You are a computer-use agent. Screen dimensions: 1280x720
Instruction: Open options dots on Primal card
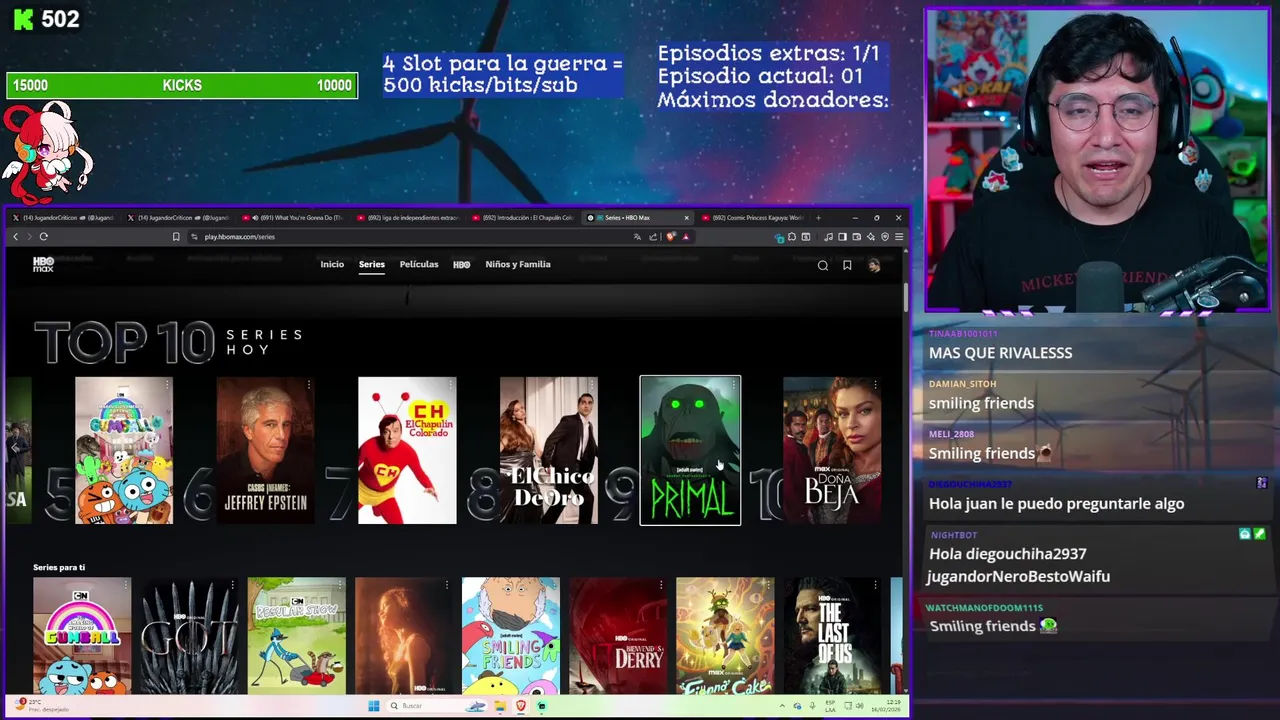(733, 384)
